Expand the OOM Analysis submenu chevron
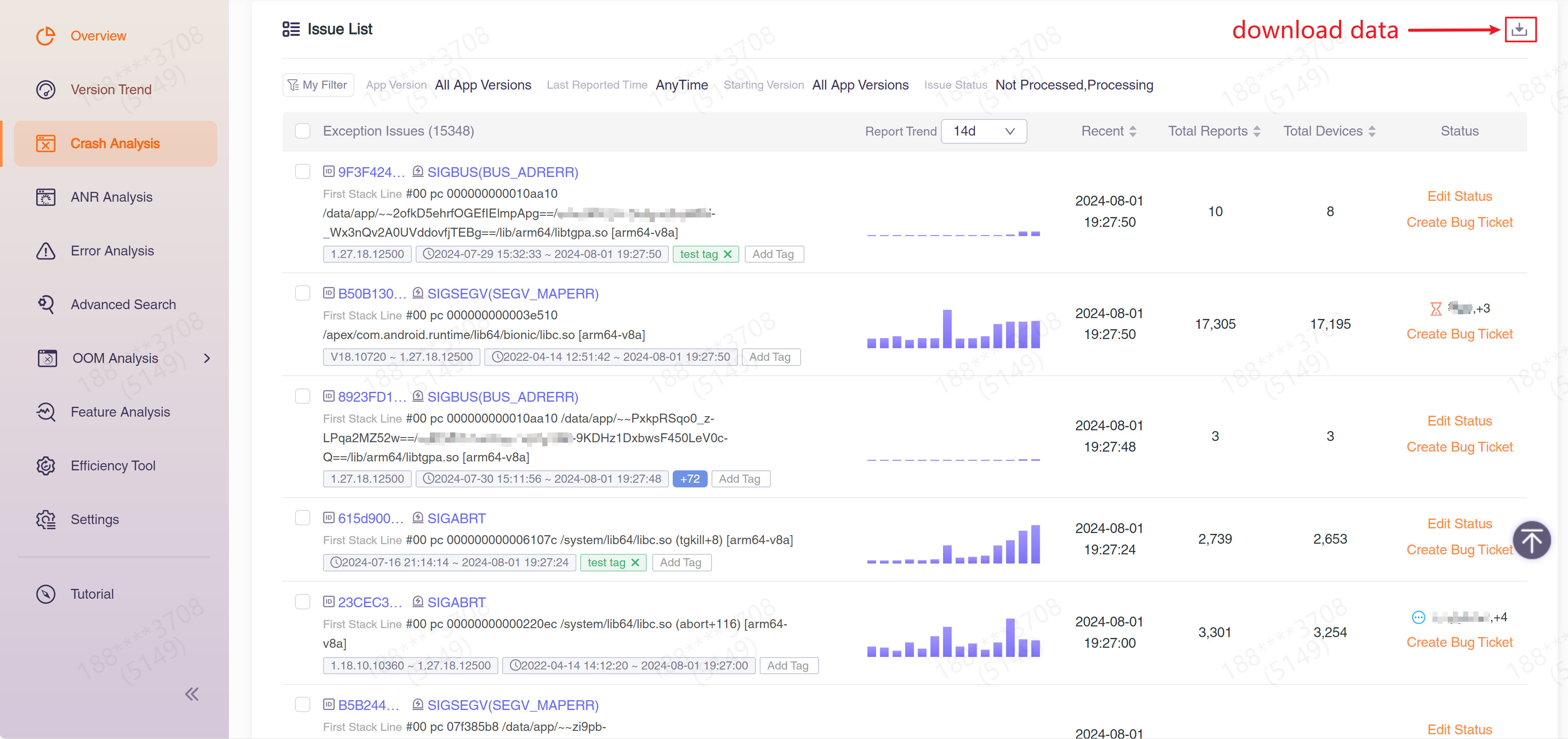The height and width of the screenshot is (739, 1568). (x=207, y=359)
